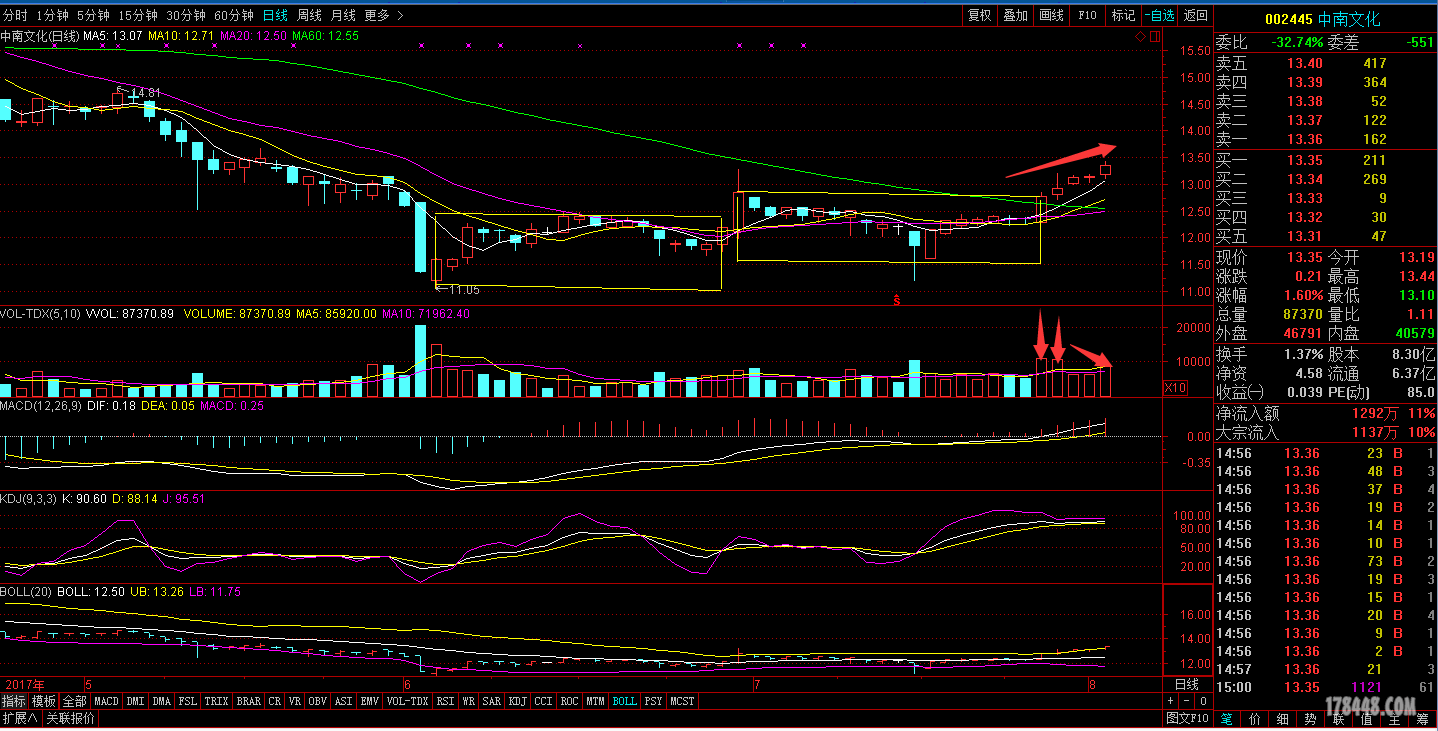Switch to 分时 intraday view
Screen dimensions: 1438x731
coord(15,15)
